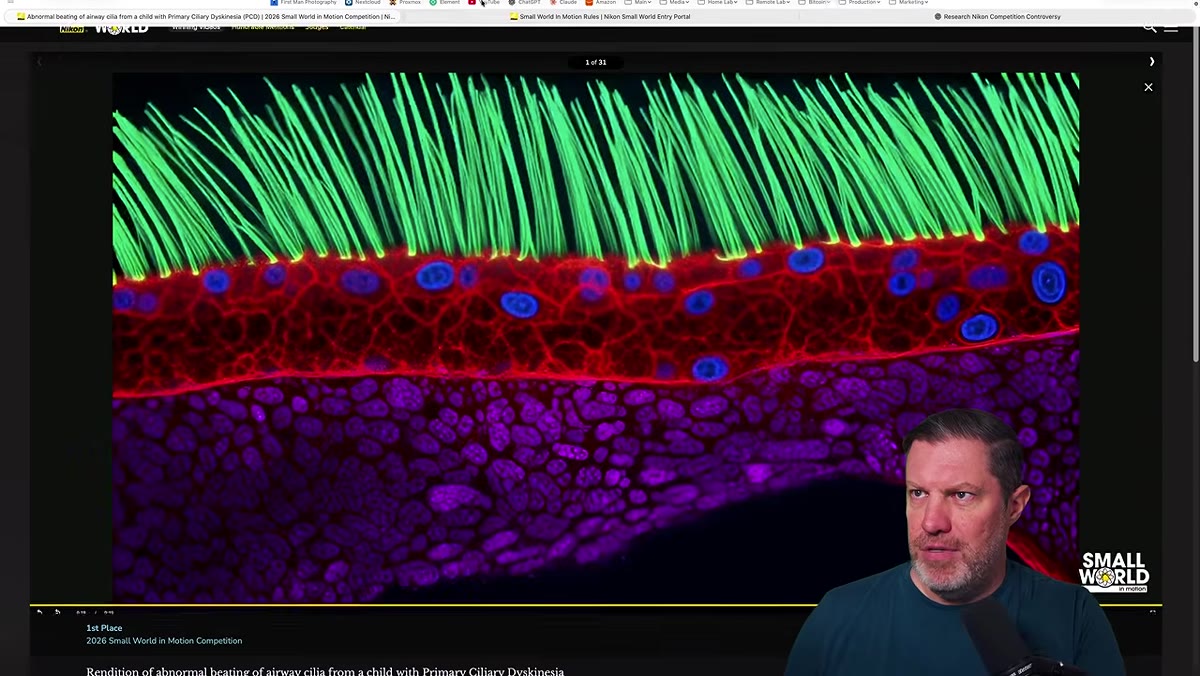This screenshot has height=676, width=1200.
Task: Click the skip-back icon beside restart
Action: coord(58,612)
